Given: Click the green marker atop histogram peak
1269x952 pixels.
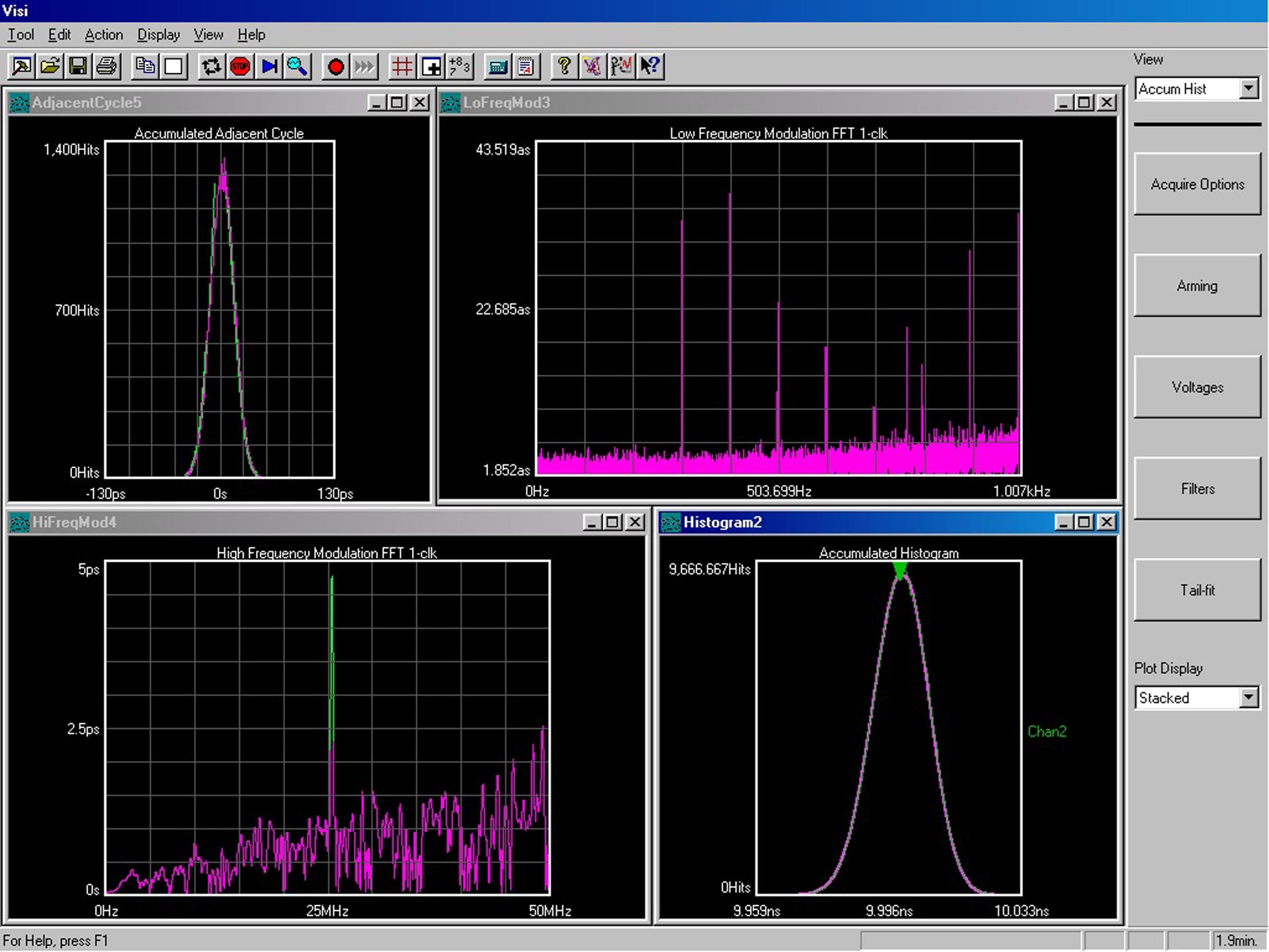Looking at the screenshot, I should (900, 571).
